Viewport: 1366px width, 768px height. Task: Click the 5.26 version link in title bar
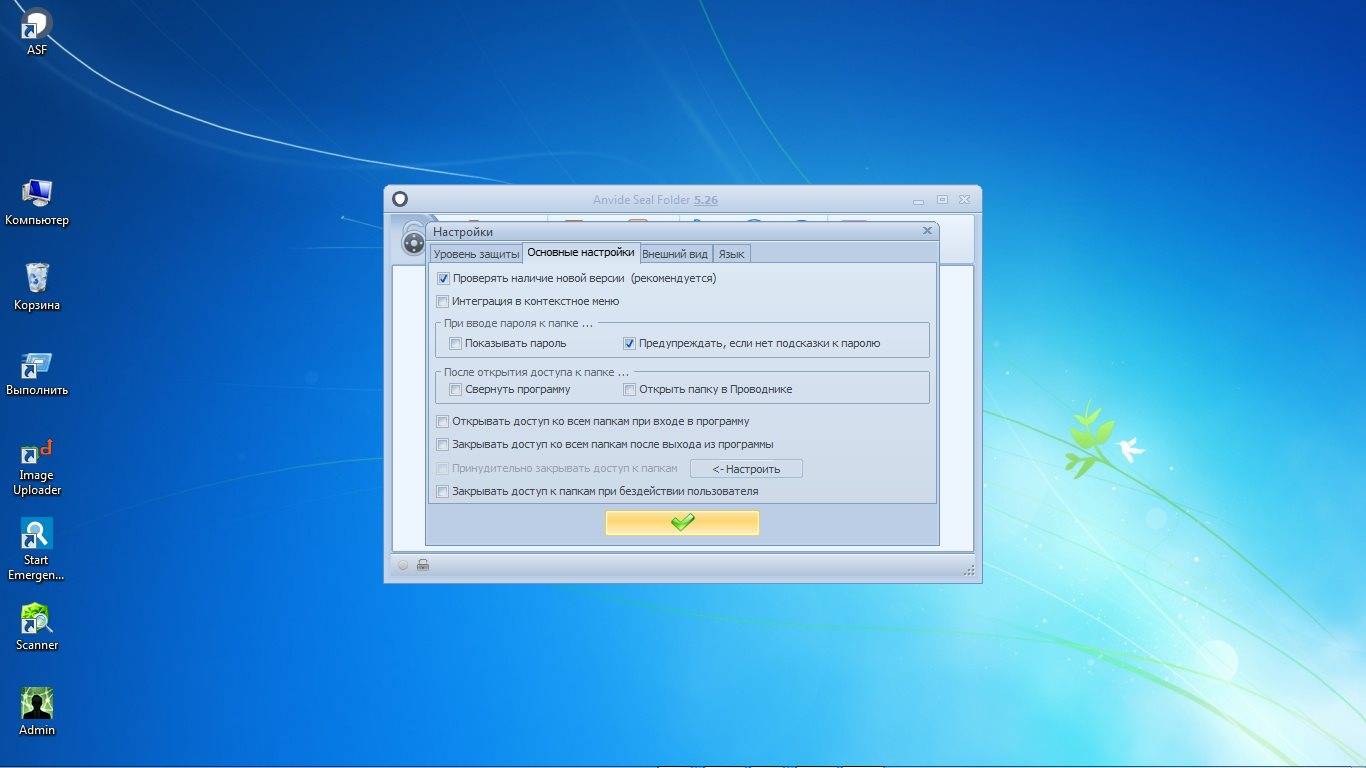click(x=706, y=200)
